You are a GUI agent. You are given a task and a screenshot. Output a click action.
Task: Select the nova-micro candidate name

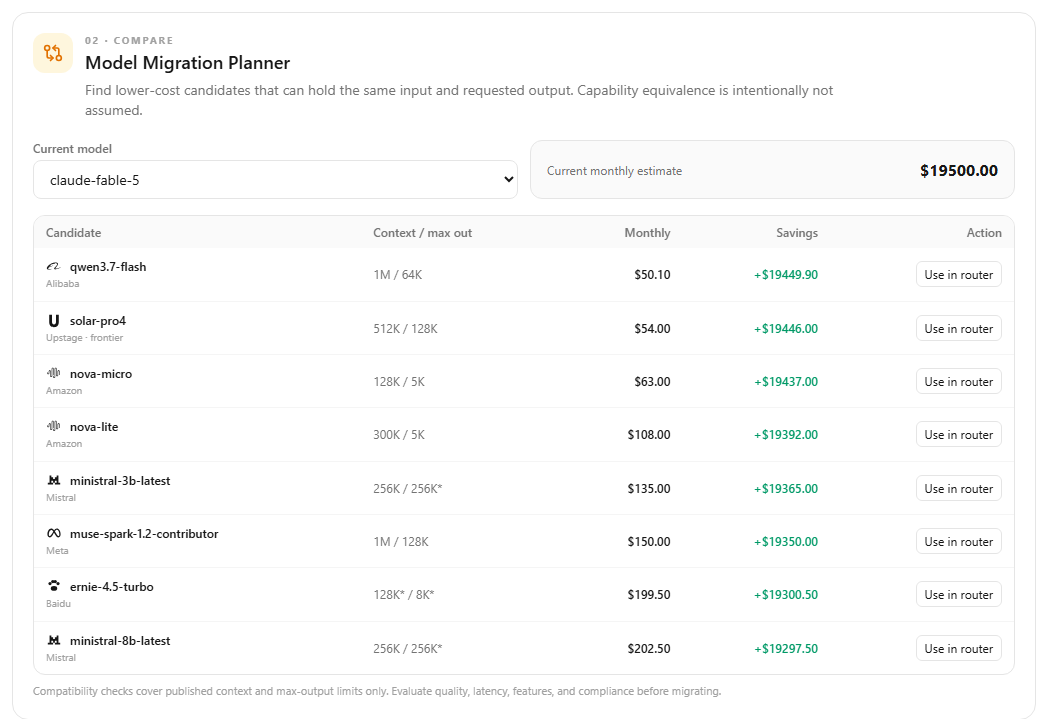(101, 374)
